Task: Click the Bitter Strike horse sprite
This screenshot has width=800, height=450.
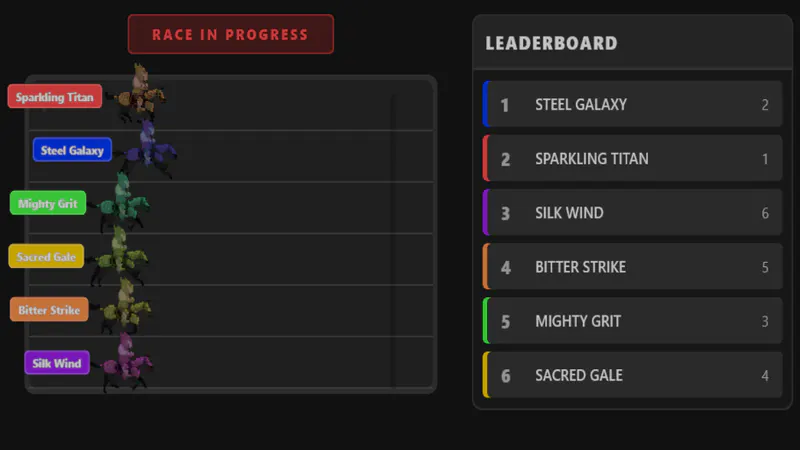Action: 124,306
